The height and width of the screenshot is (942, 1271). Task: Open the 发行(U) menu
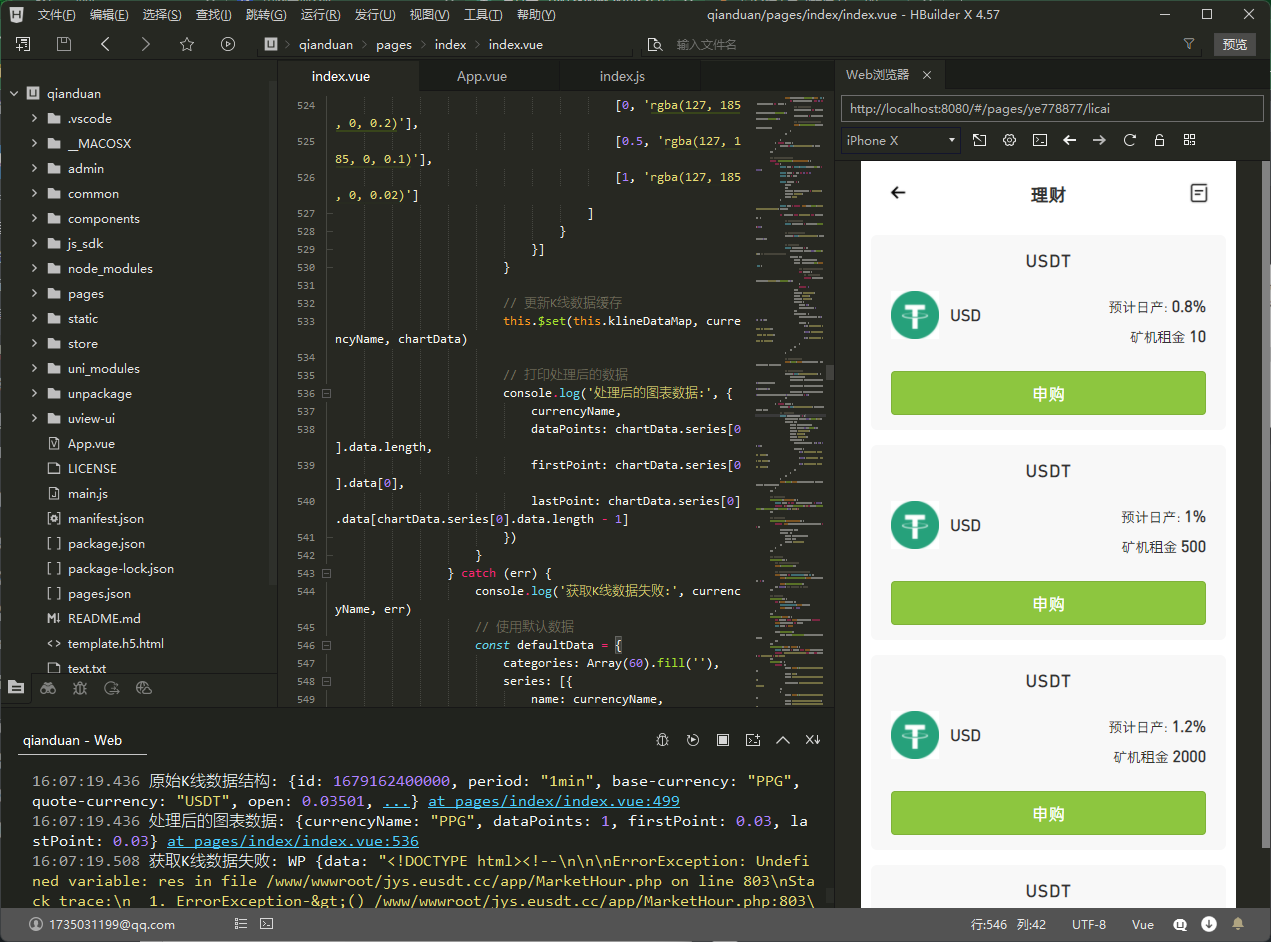pyautogui.click(x=375, y=15)
